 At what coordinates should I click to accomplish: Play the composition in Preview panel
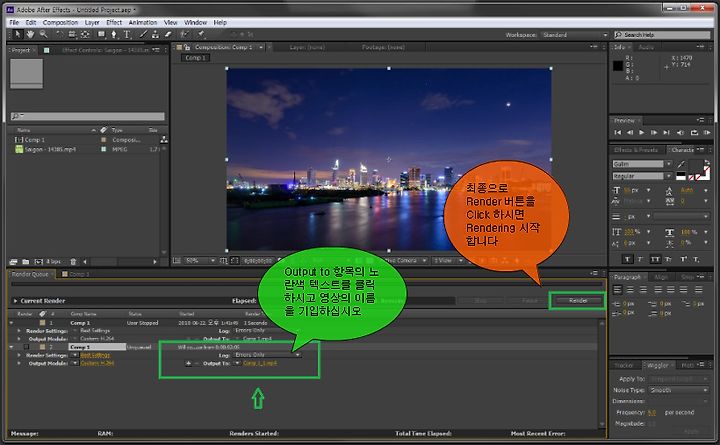641,133
